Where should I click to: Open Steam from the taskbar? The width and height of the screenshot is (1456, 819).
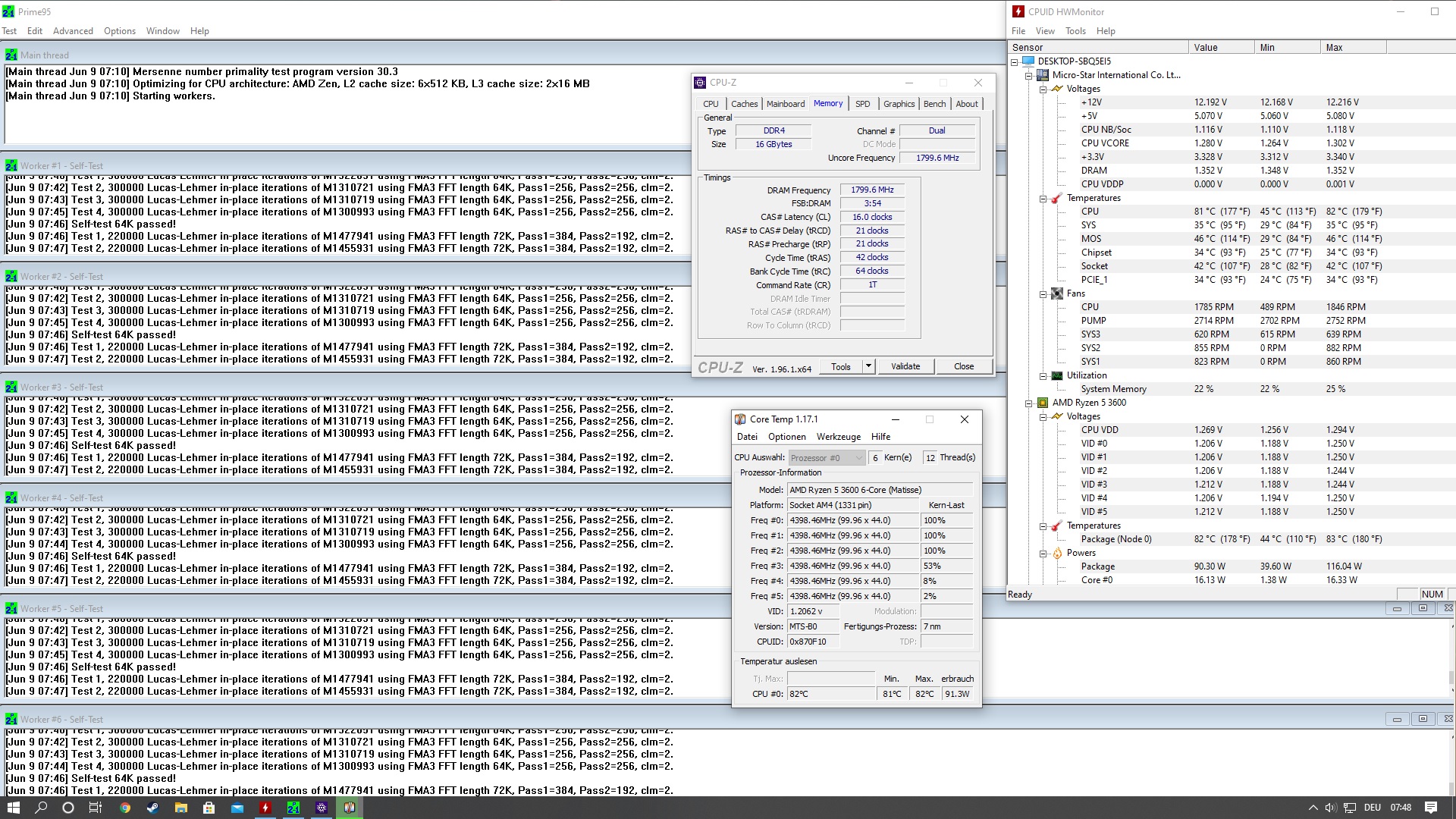152,808
